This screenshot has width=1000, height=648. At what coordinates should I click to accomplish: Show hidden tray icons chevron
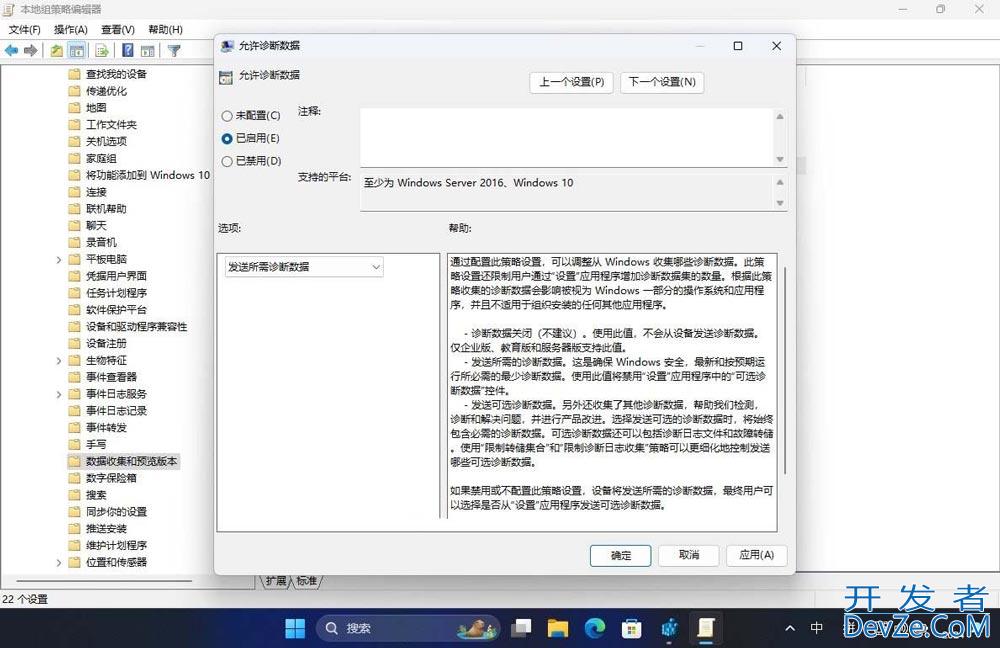[790, 628]
